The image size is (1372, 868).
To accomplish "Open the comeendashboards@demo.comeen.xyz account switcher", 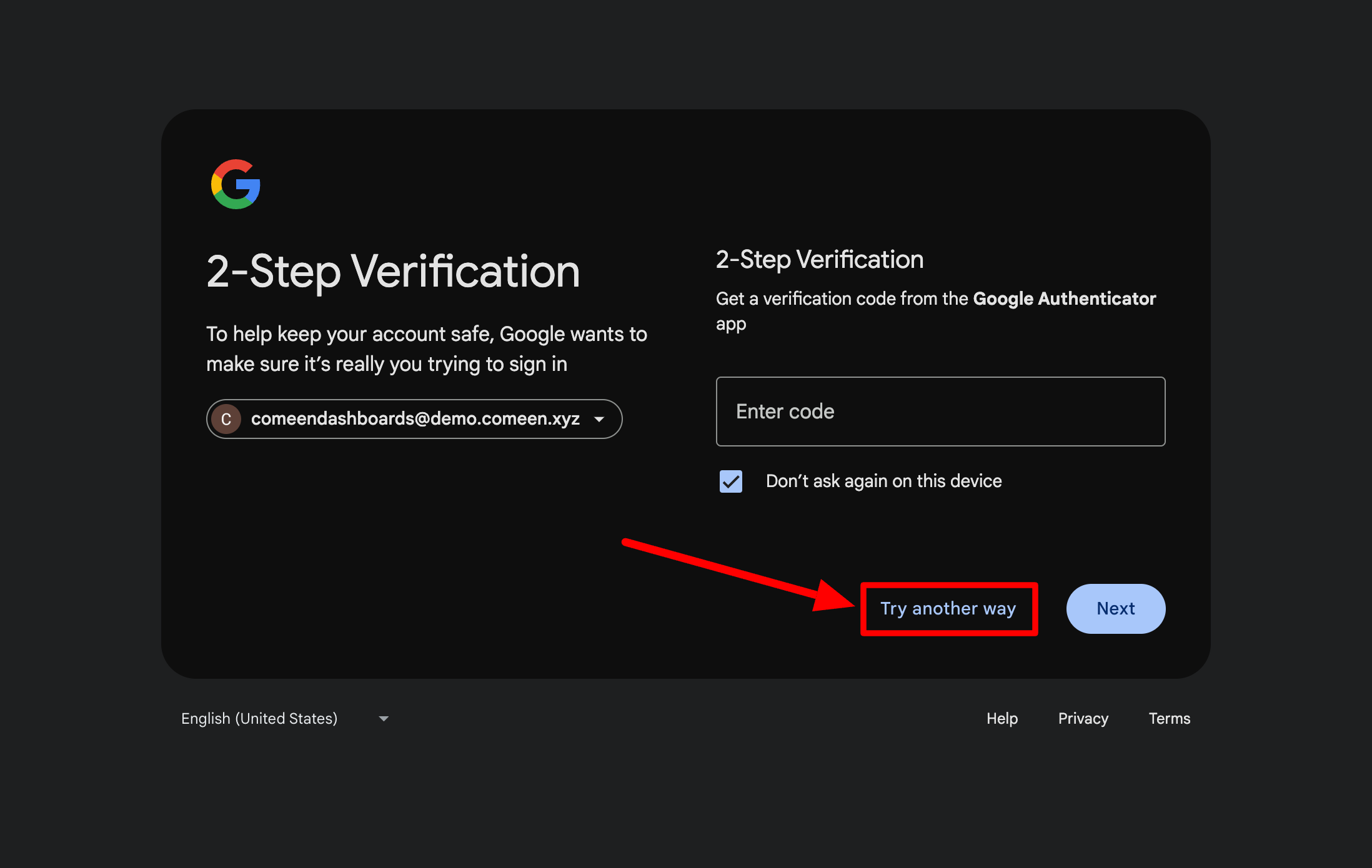I will coord(414,419).
